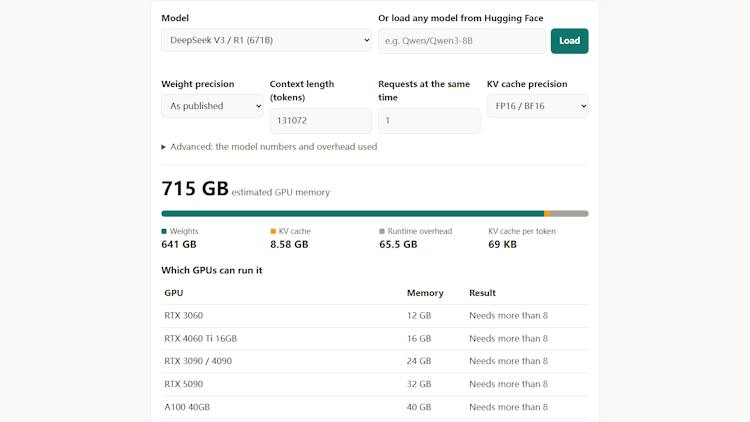The height and width of the screenshot is (422, 750).
Task: Click the green Weights segment of the memory bar
Action: [353, 213]
